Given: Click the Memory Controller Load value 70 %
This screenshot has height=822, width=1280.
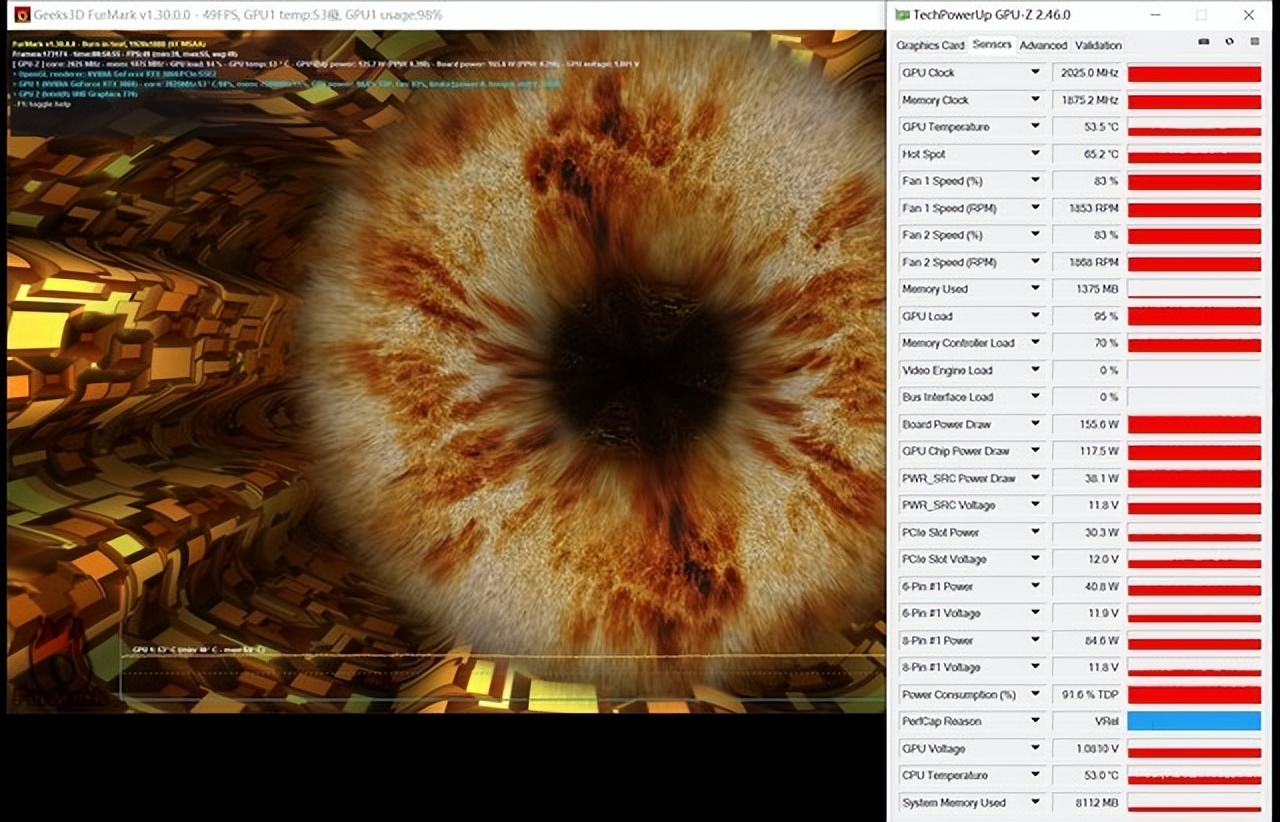Looking at the screenshot, I should coord(1087,343).
